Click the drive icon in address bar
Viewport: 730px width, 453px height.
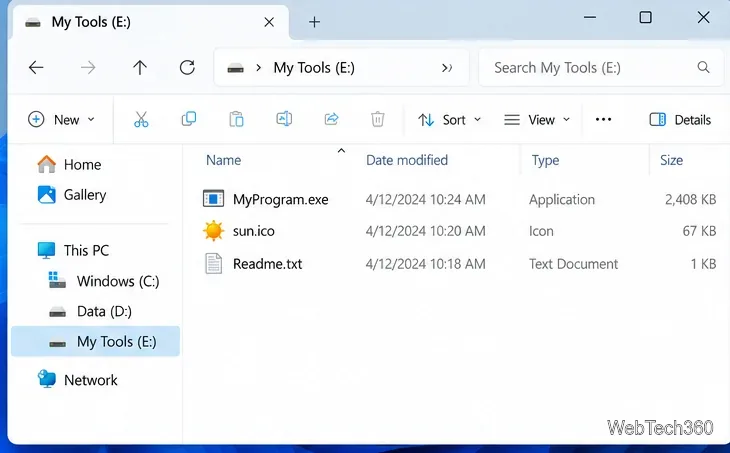(236, 68)
